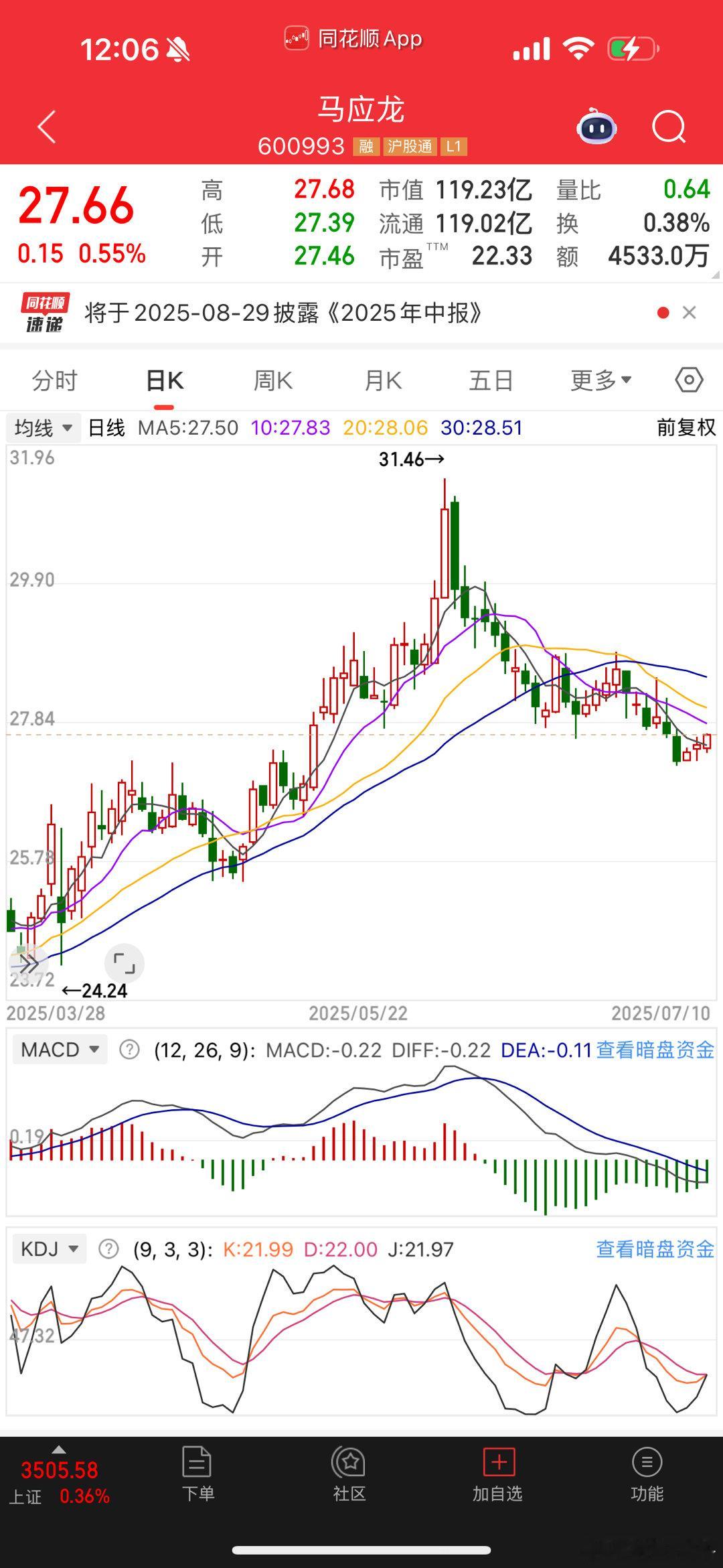
Task: Expand the MACD indicator dropdown
Action: coord(60,1050)
